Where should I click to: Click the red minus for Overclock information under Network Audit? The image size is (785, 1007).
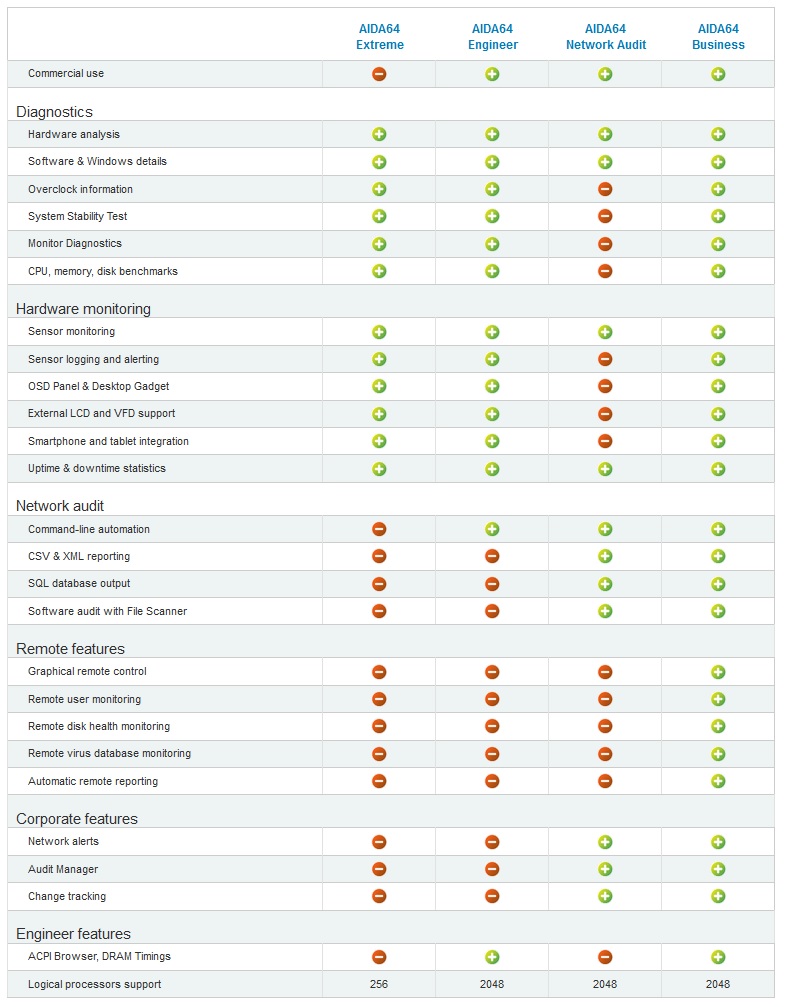(605, 189)
